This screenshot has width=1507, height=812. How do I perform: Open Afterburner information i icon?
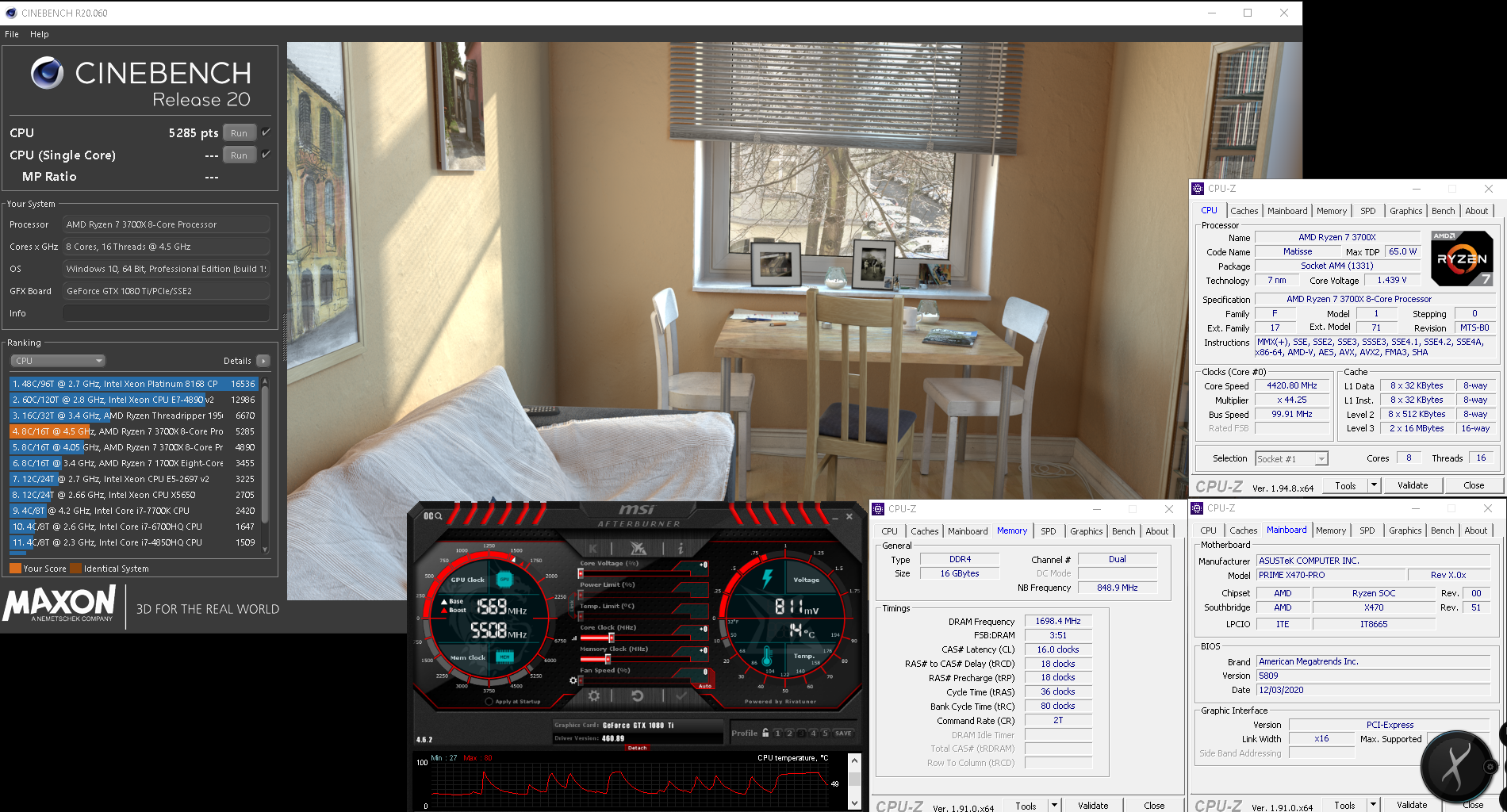click(680, 548)
